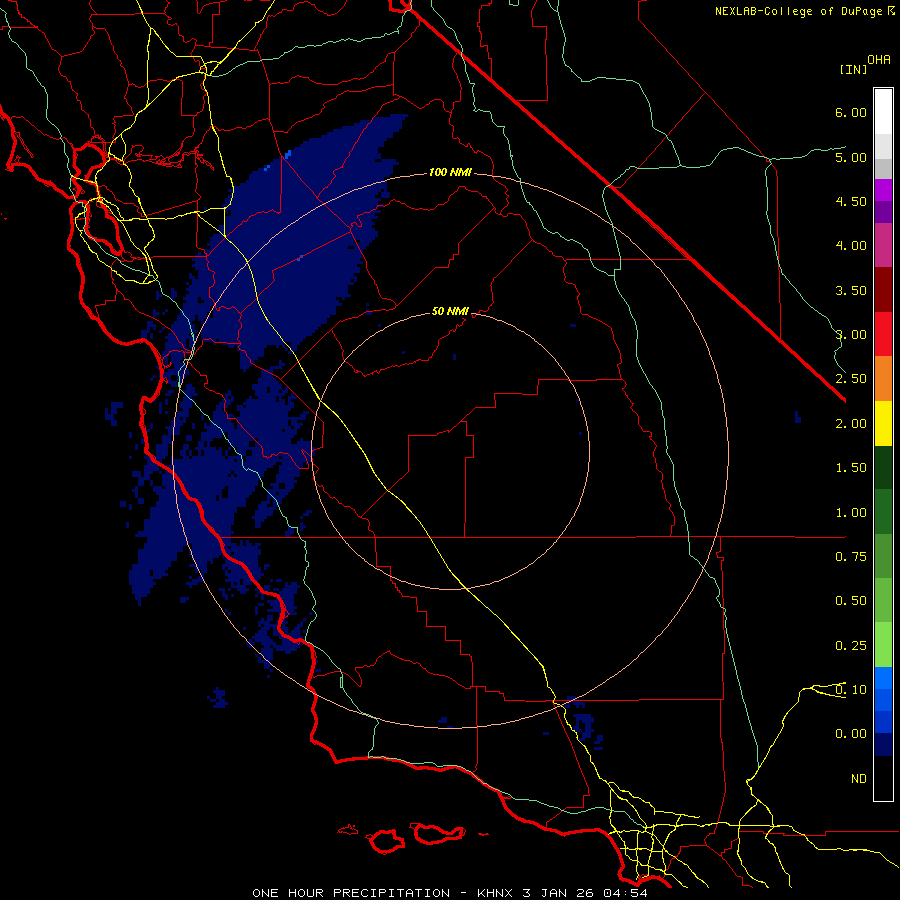Pick the bright magenta legend swatch
Viewport: 900px width, 900px height.
click(883, 190)
